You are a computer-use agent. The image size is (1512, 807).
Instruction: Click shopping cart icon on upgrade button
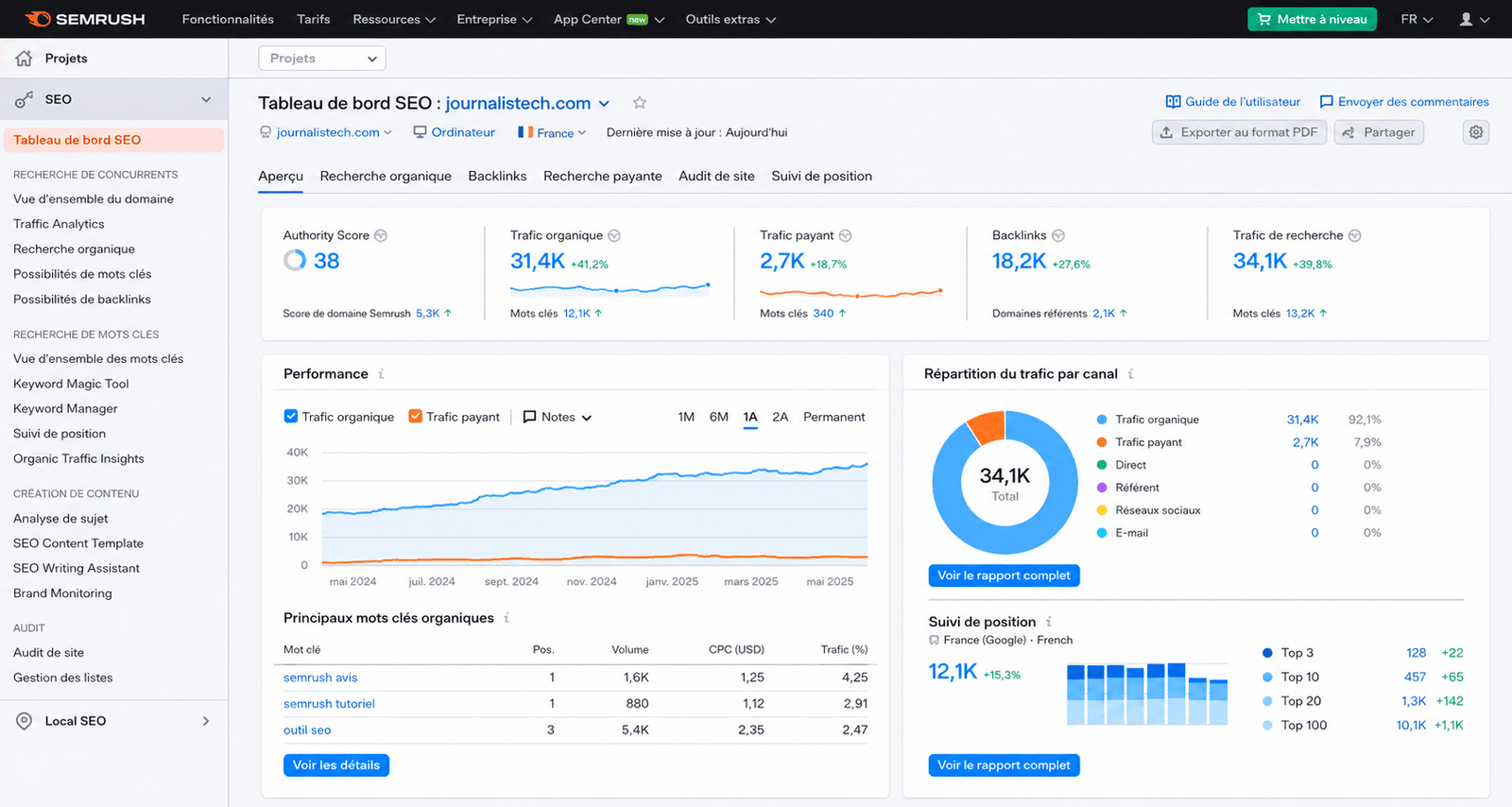pos(1264,19)
